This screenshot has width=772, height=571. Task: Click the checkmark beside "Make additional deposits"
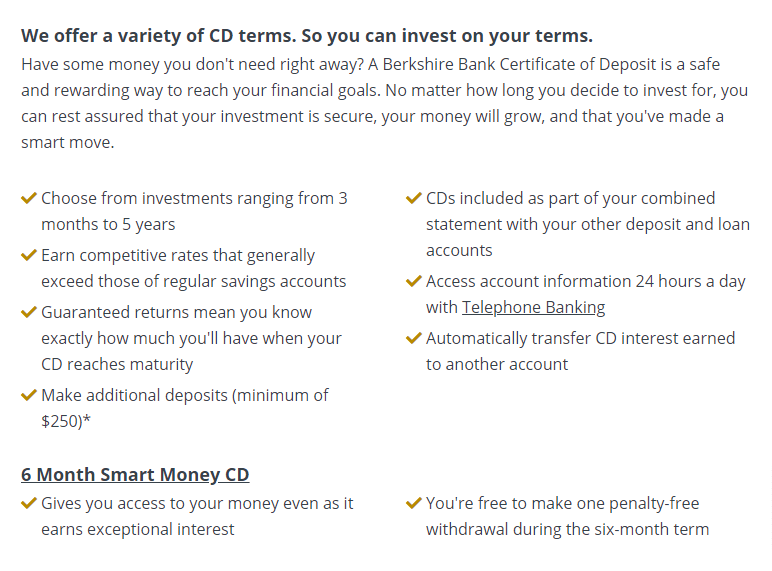29,395
